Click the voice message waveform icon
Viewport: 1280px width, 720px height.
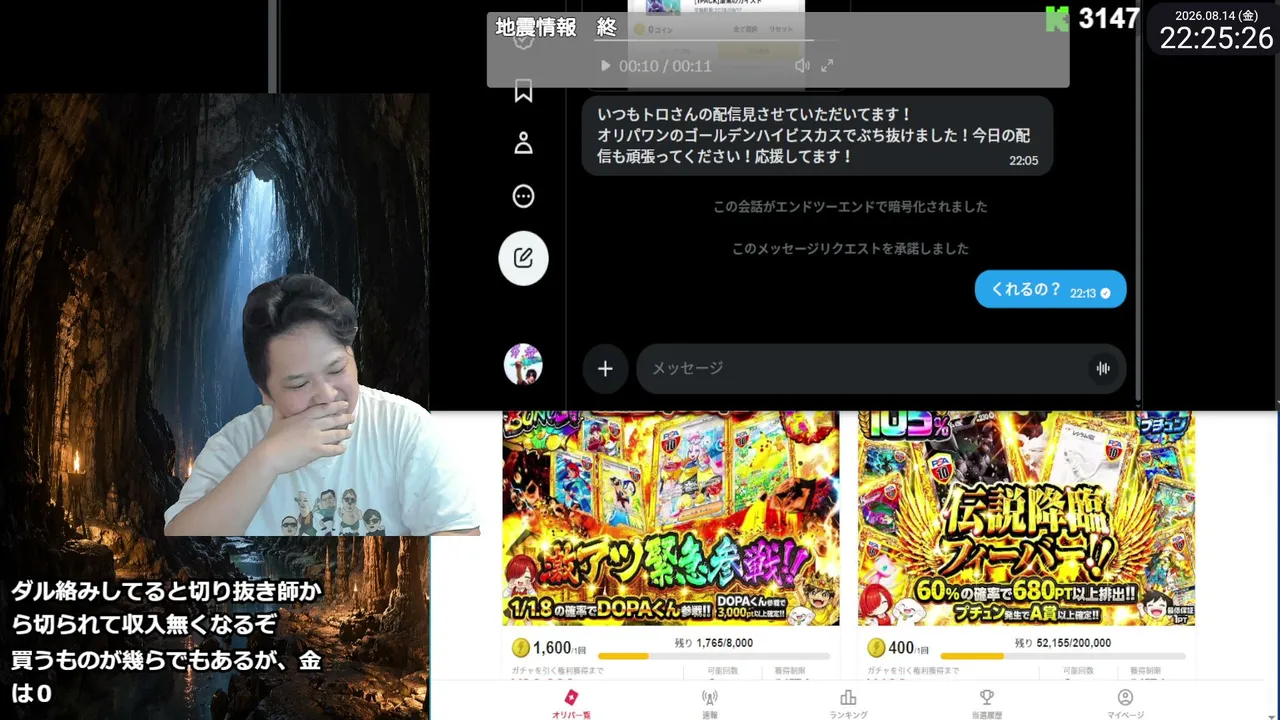(1103, 368)
